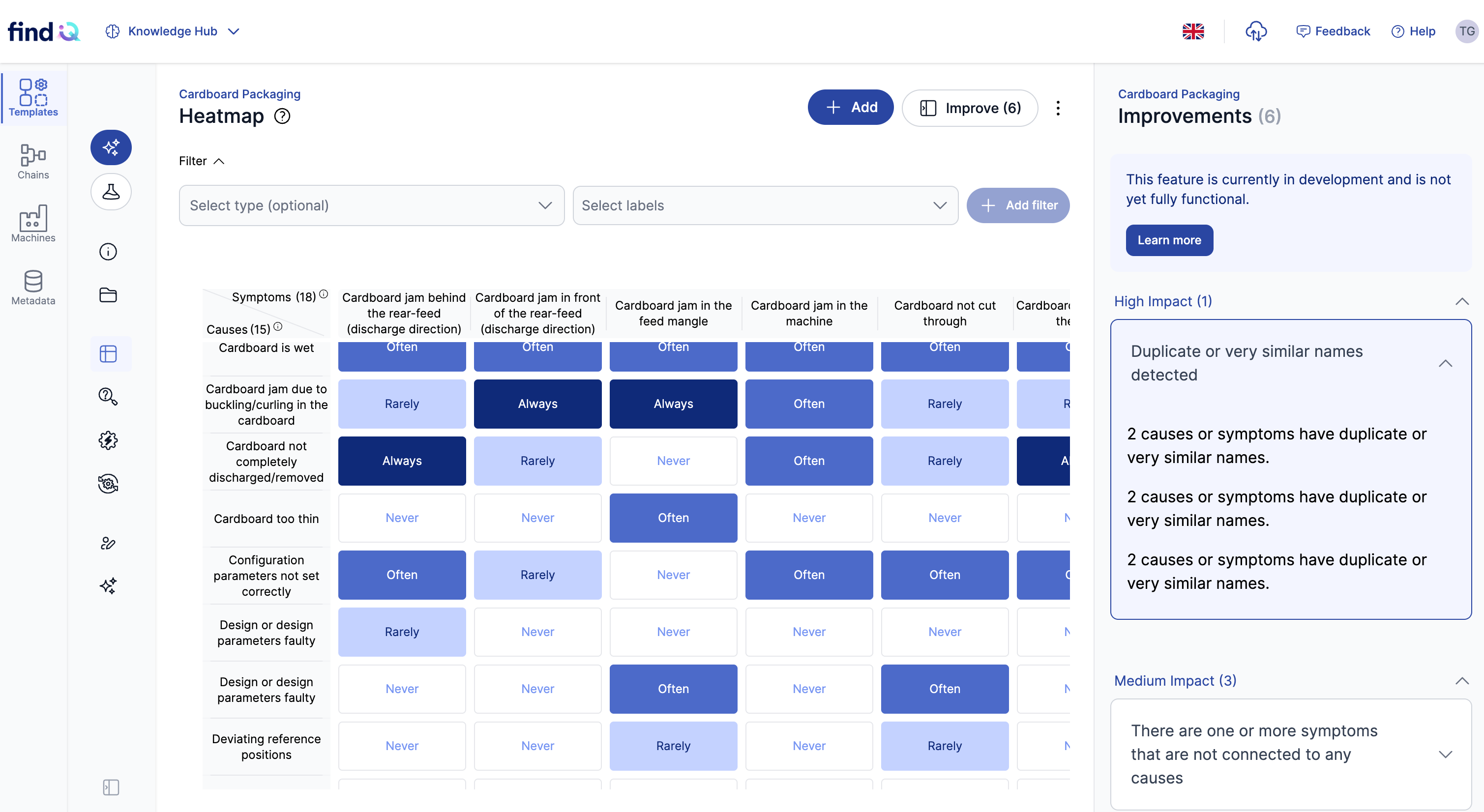Click the cloud upload icon
The height and width of the screenshot is (812, 1484).
click(1256, 31)
